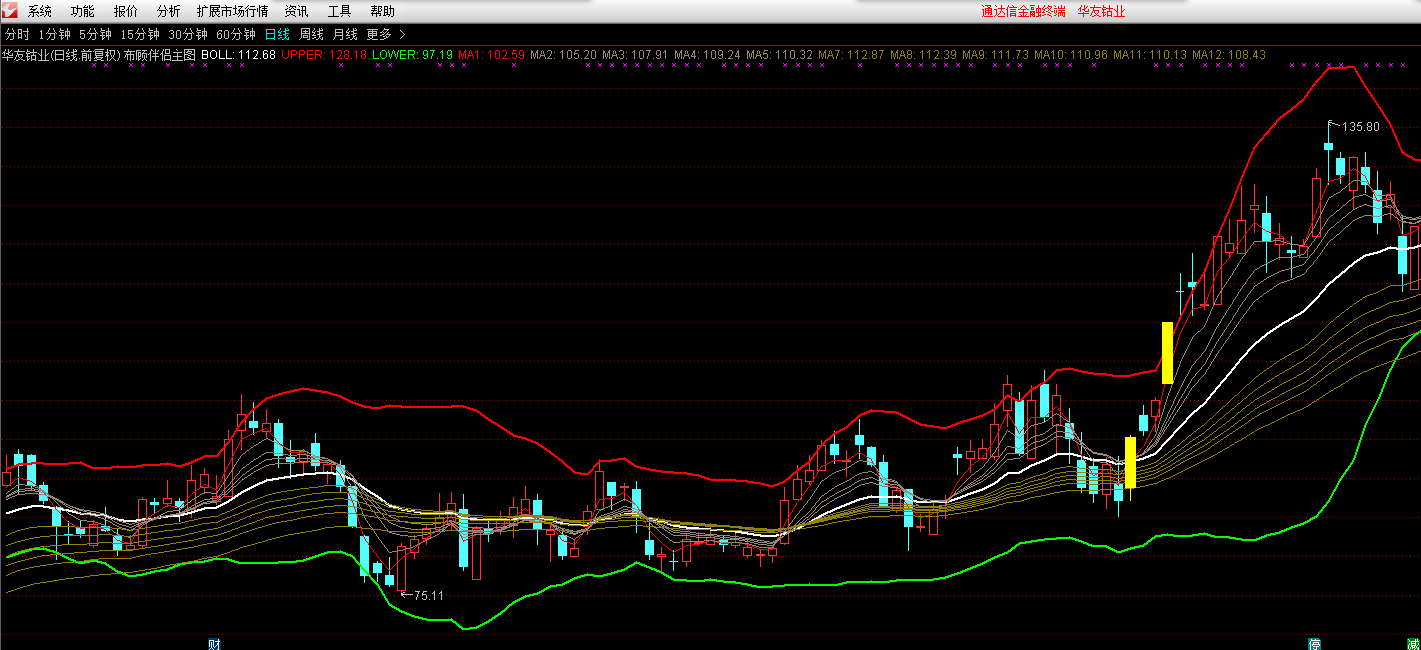Click the MA9: 111.73 label

pyautogui.click(x=995, y=55)
